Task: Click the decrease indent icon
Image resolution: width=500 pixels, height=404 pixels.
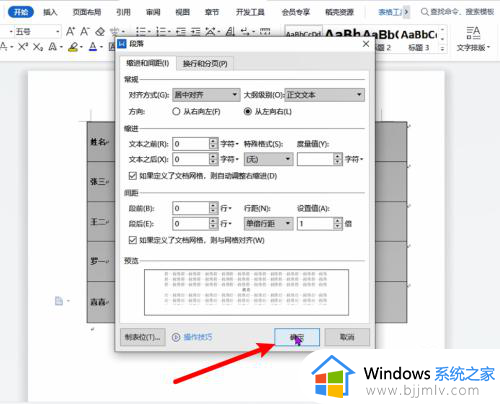Action: point(181,32)
